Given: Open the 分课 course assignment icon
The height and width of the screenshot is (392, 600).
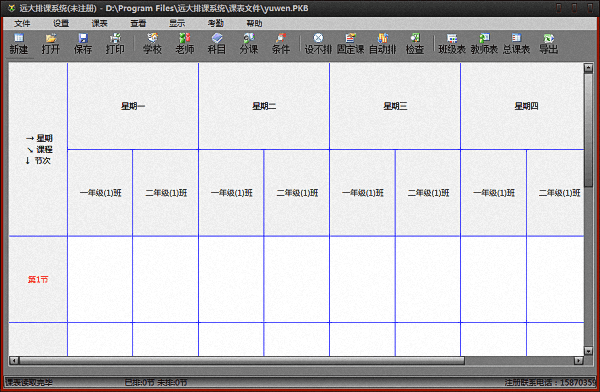Looking at the screenshot, I should coord(249,44).
